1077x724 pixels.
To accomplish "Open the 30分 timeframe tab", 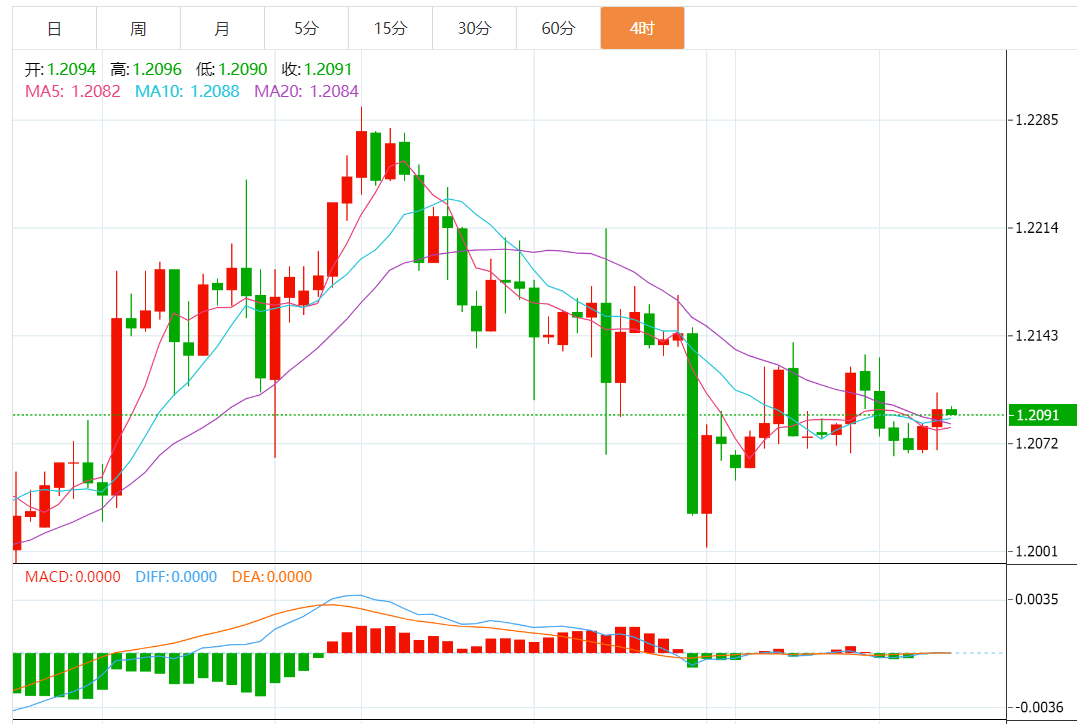I will (x=475, y=28).
